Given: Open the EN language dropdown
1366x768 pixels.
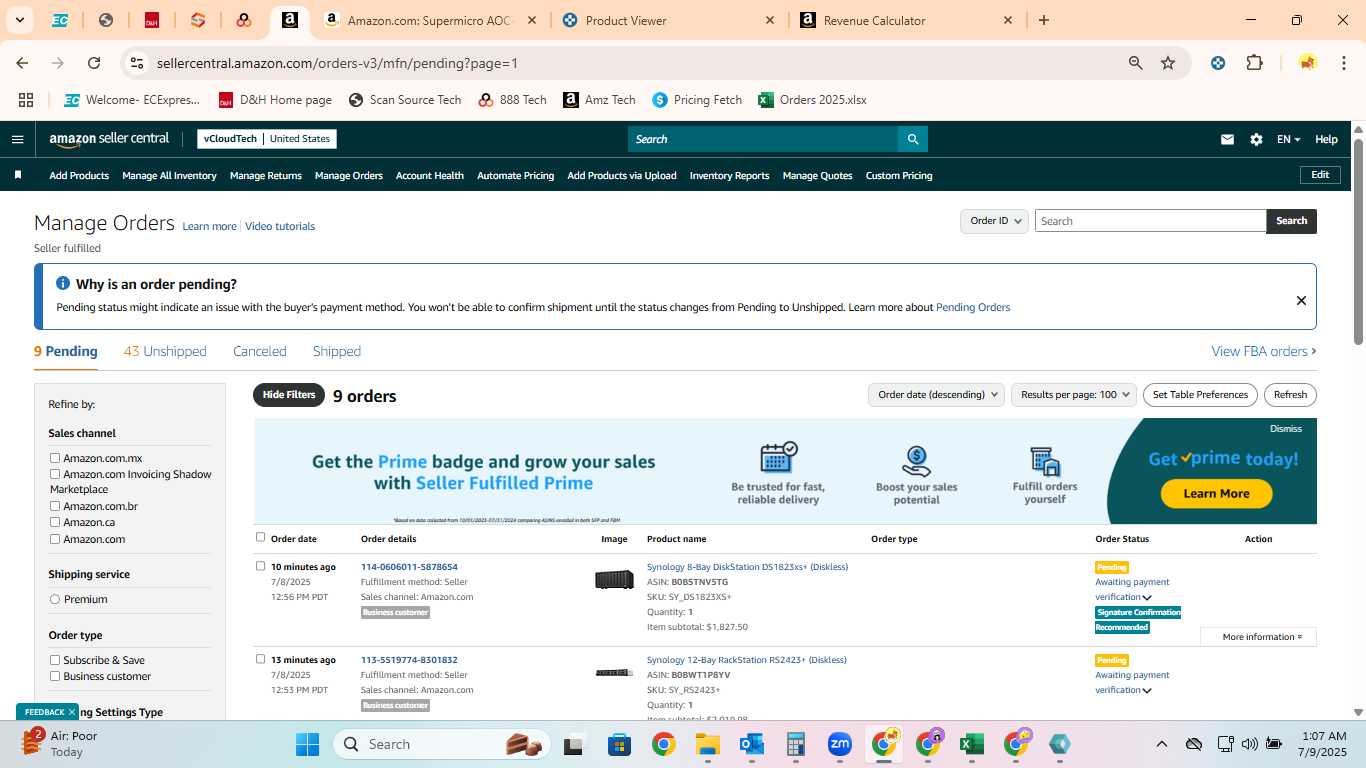Looking at the screenshot, I should (1288, 139).
